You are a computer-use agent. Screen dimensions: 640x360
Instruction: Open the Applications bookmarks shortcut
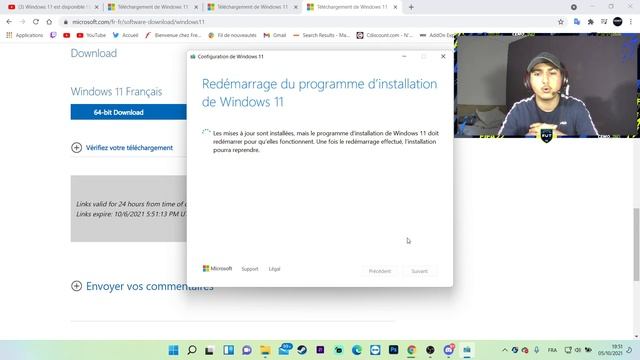(x=24, y=36)
